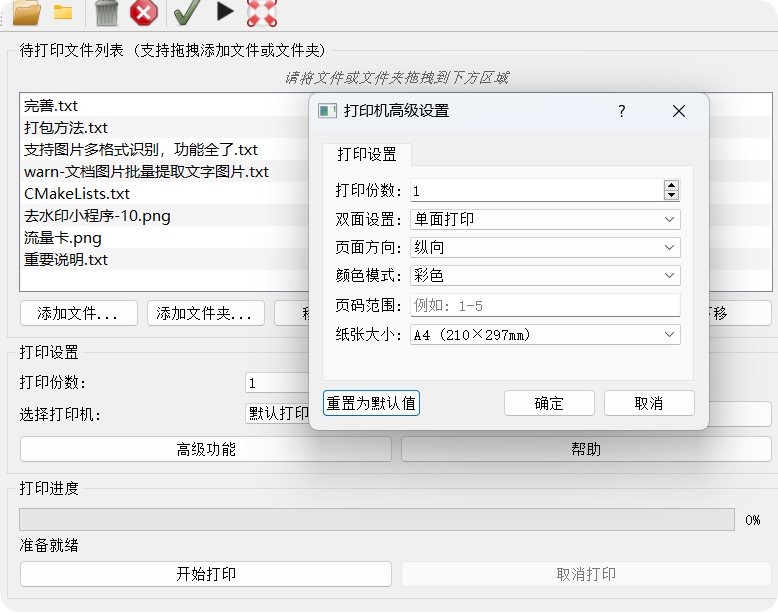Screen dimensions: 778x612
Task: Open the 页面方向 dropdown showing 纵向
Action: click(545, 247)
